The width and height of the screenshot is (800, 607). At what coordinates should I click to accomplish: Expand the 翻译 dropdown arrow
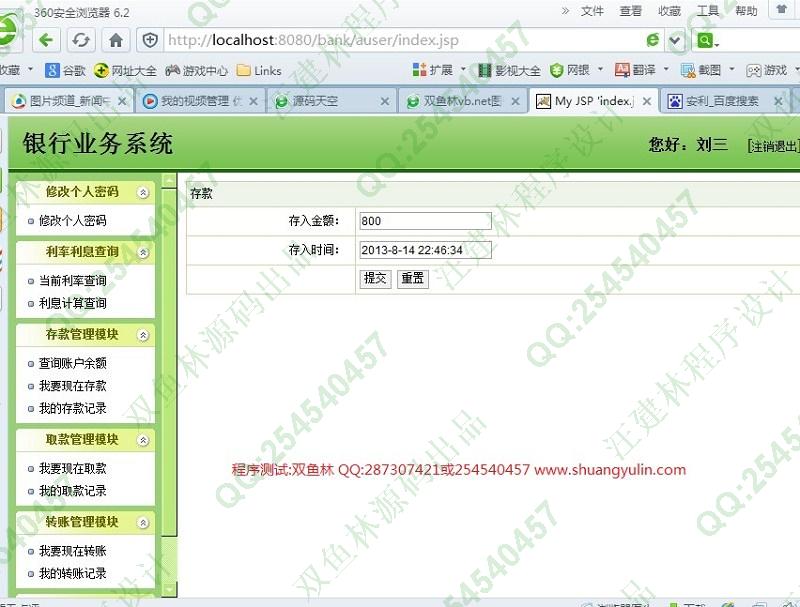click(x=666, y=69)
